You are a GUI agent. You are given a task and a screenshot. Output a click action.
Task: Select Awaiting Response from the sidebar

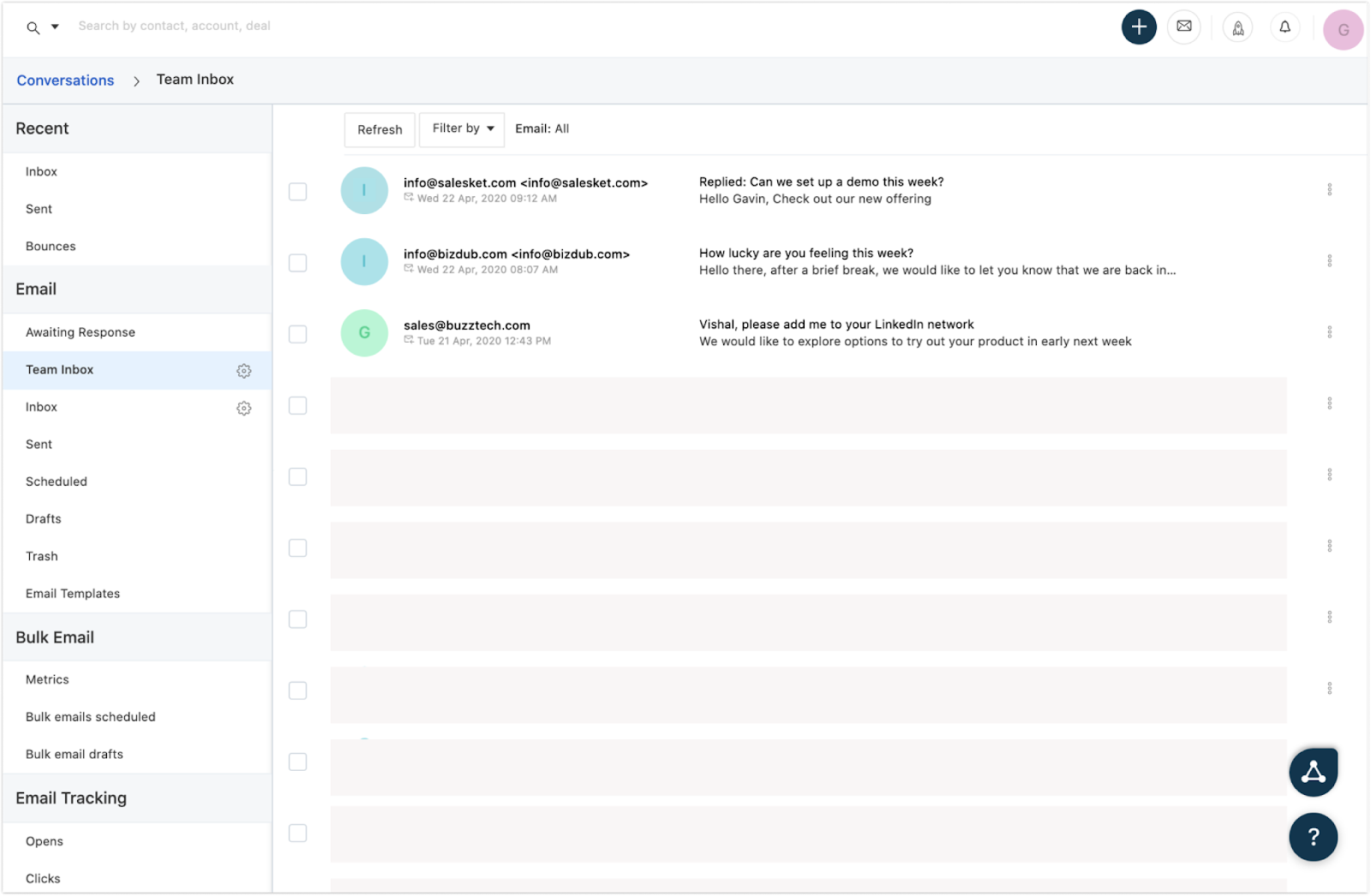(x=80, y=332)
